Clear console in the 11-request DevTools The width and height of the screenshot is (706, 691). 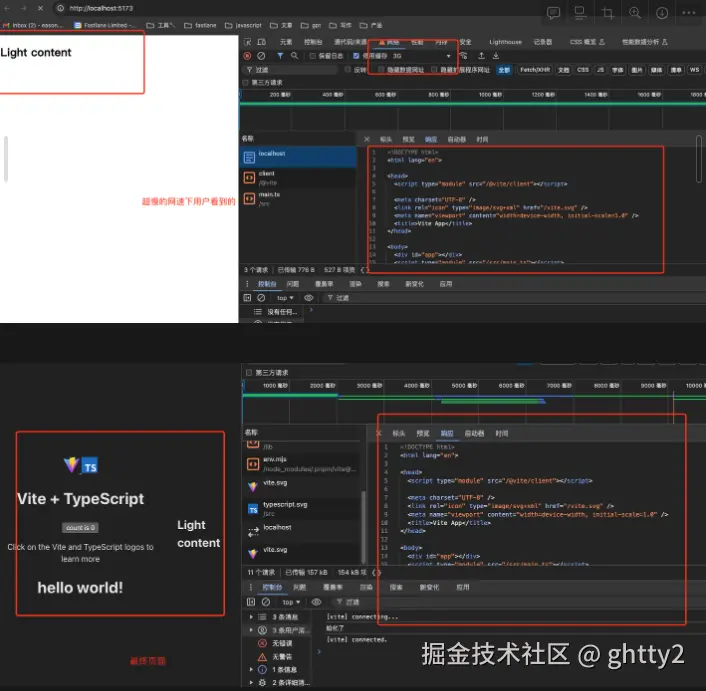(266, 602)
